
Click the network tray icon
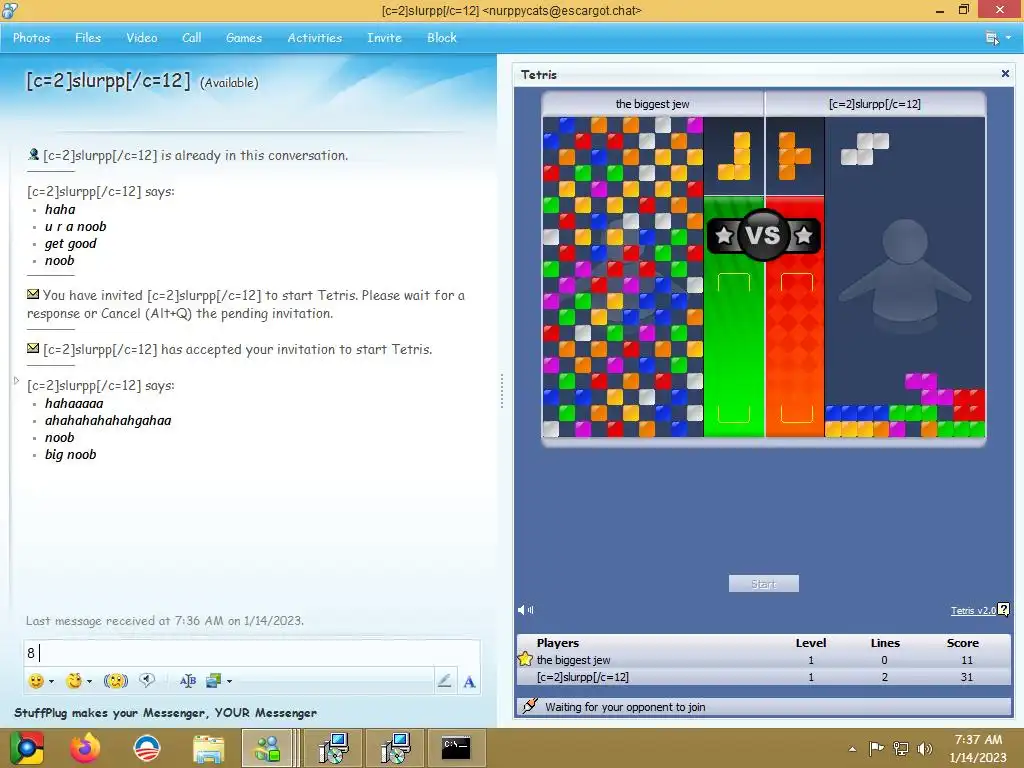tap(901, 748)
